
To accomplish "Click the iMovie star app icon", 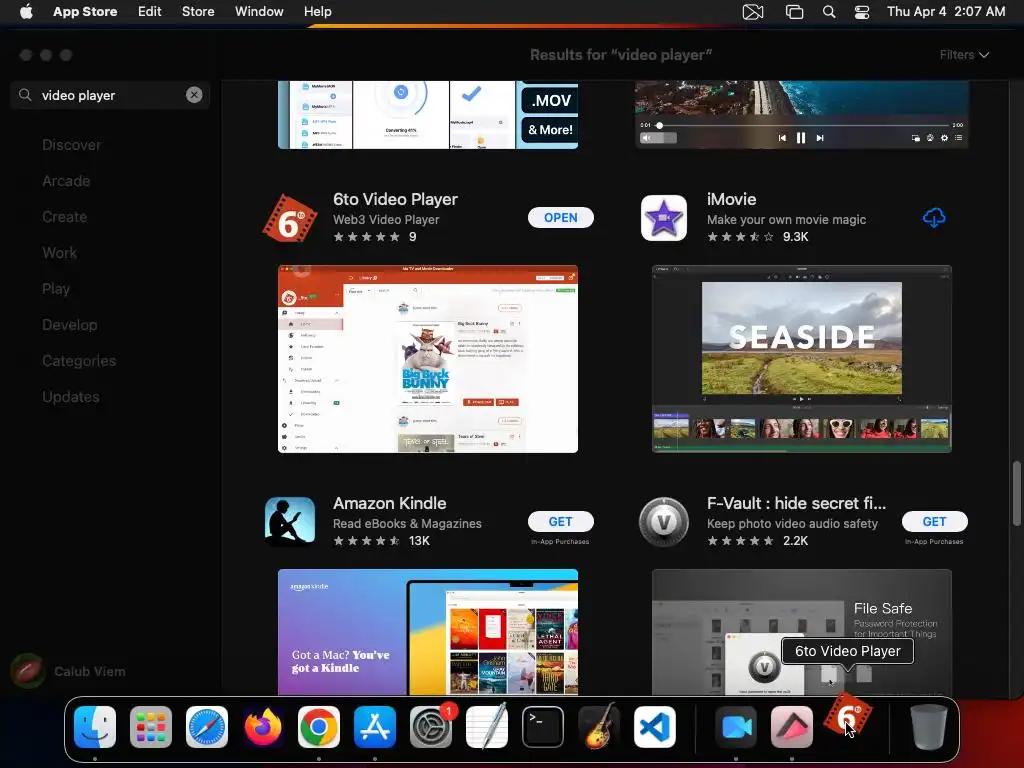I will point(664,218).
